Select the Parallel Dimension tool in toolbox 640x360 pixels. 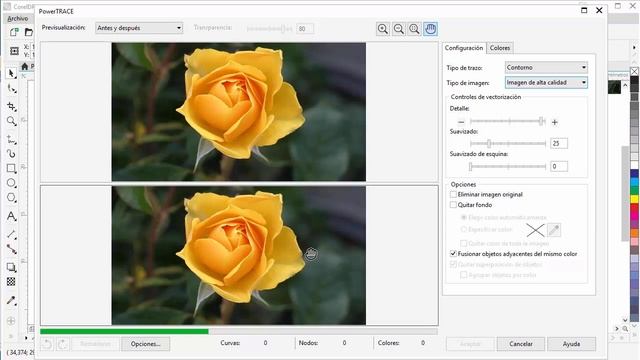(x=11, y=234)
